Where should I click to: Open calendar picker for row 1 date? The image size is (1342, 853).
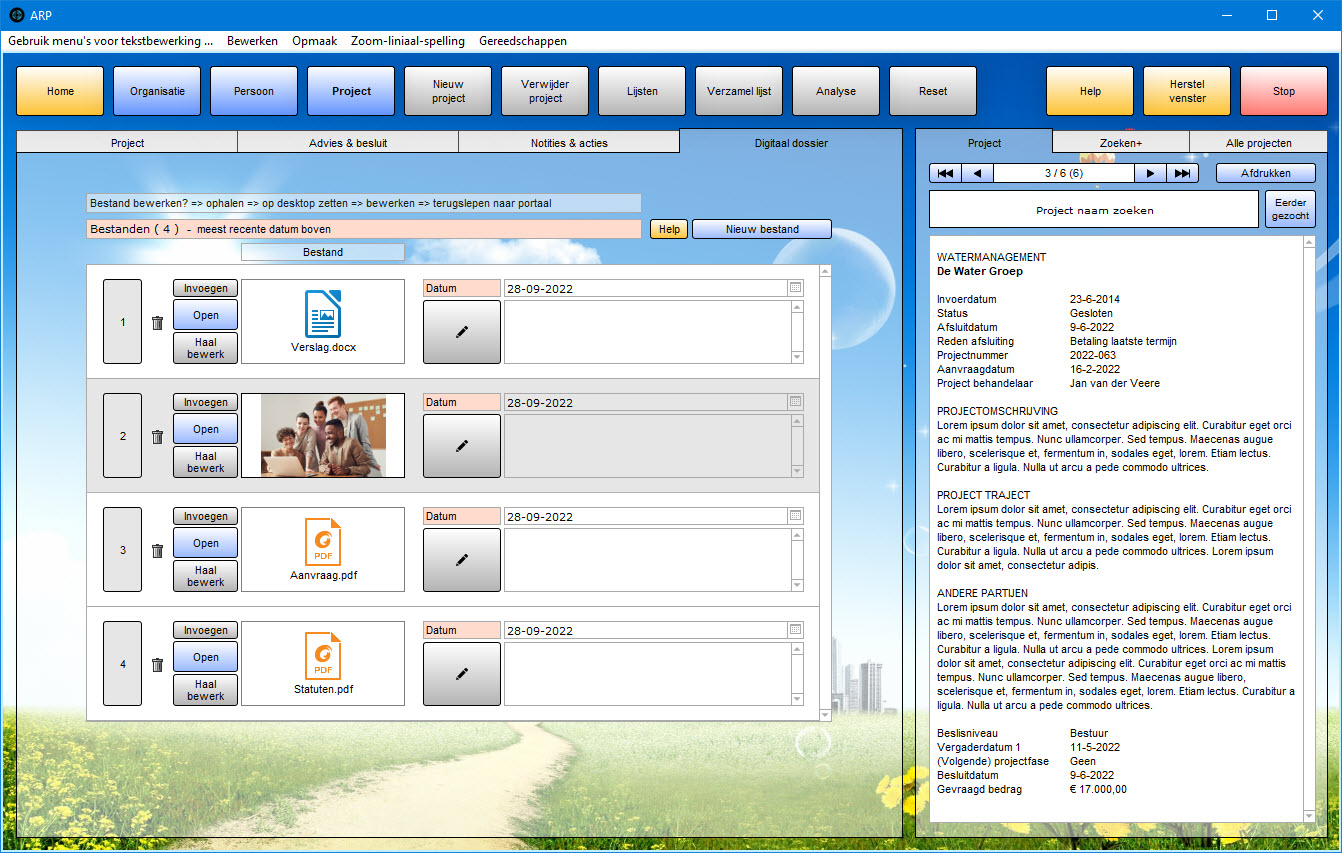point(795,288)
